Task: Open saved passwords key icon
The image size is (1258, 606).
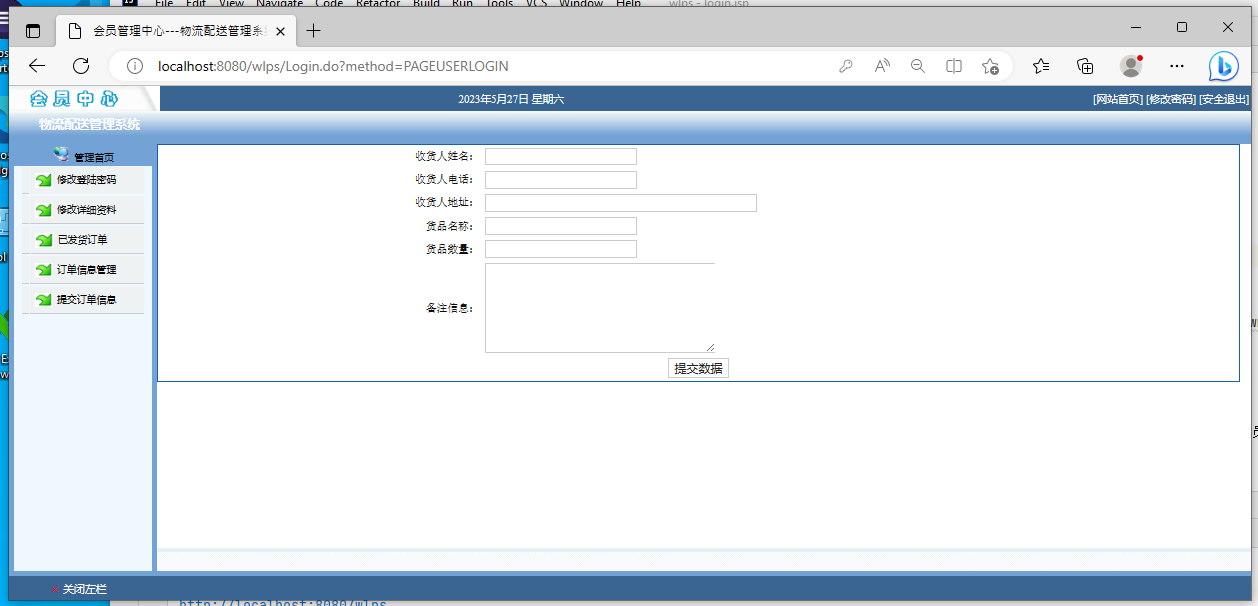Action: [846, 66]
